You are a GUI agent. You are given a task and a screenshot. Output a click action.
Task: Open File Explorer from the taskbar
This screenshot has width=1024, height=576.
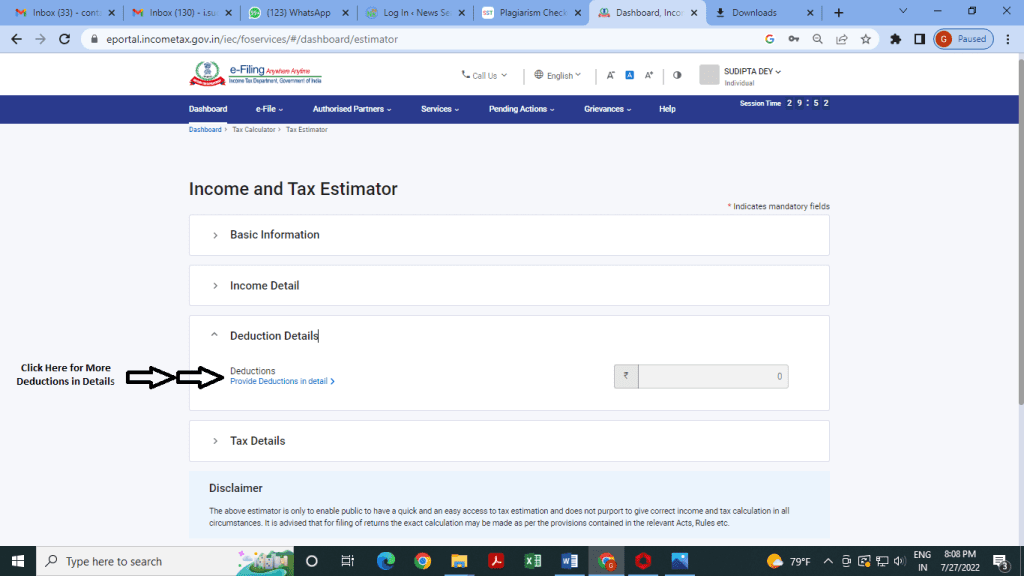tap(459, 561)
